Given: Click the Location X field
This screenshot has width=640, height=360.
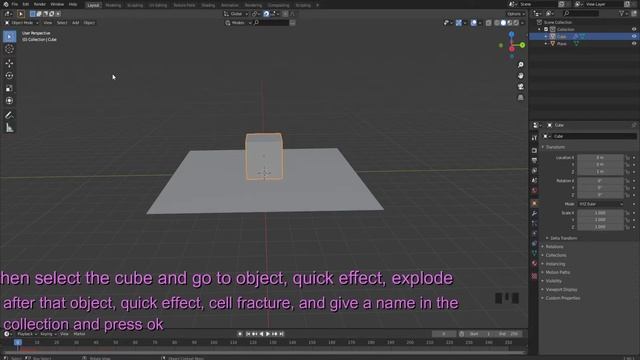Looking at the screenshot, I should click(x=600, y=158).
